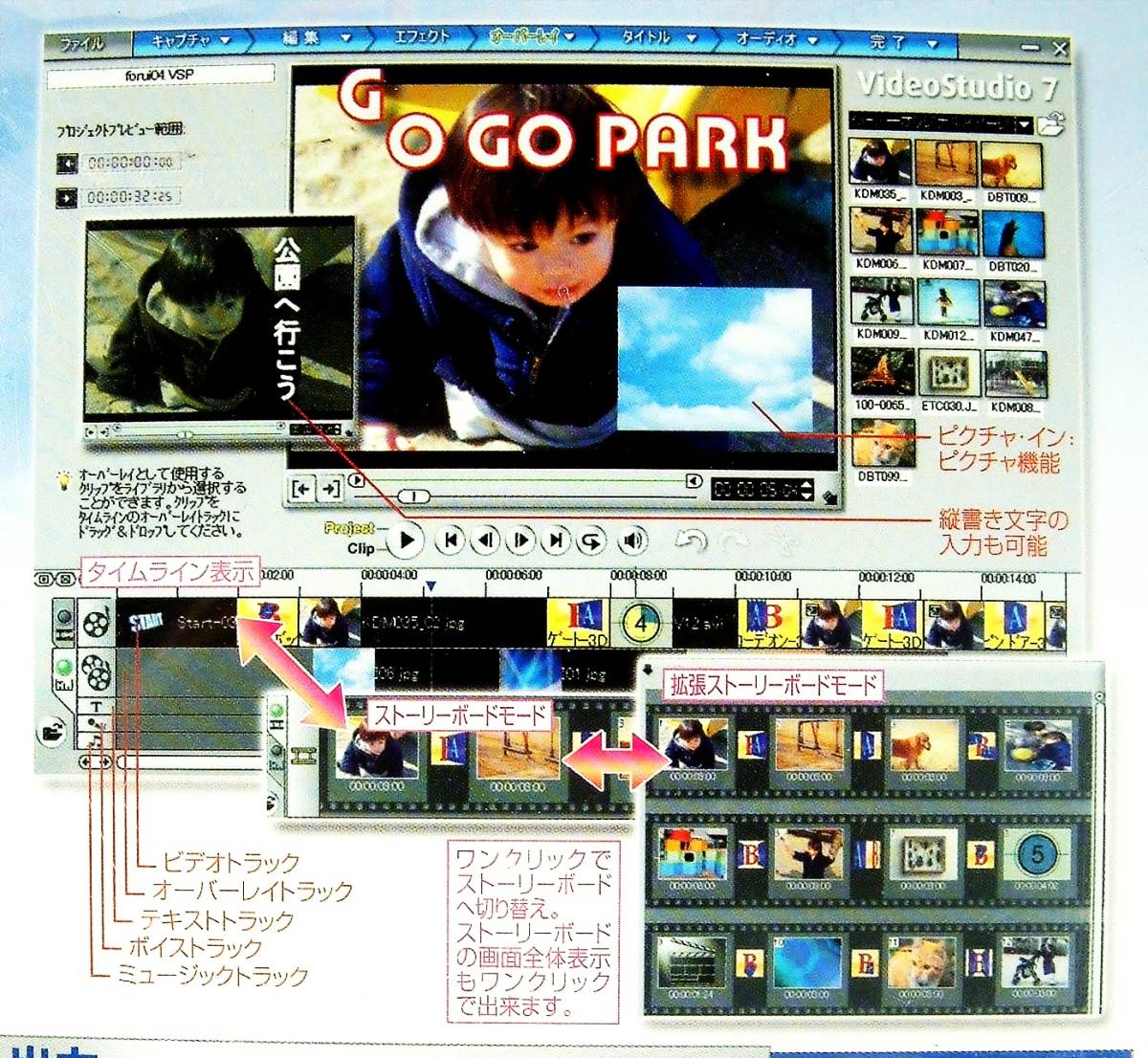1148x1058 pixels.
Task: Toggle the speaker volume button
Action: coord(631,541)
